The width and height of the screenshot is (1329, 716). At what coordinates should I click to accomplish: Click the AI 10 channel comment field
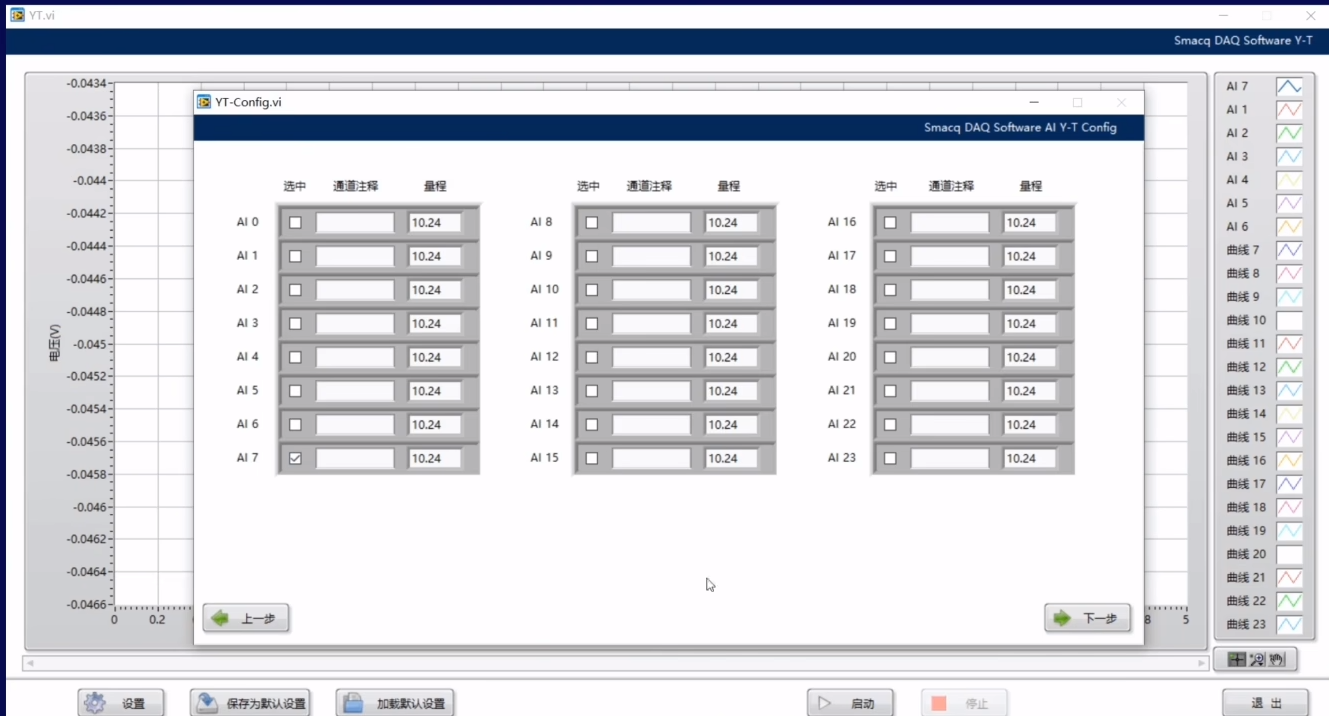click(x=652, y=290)
